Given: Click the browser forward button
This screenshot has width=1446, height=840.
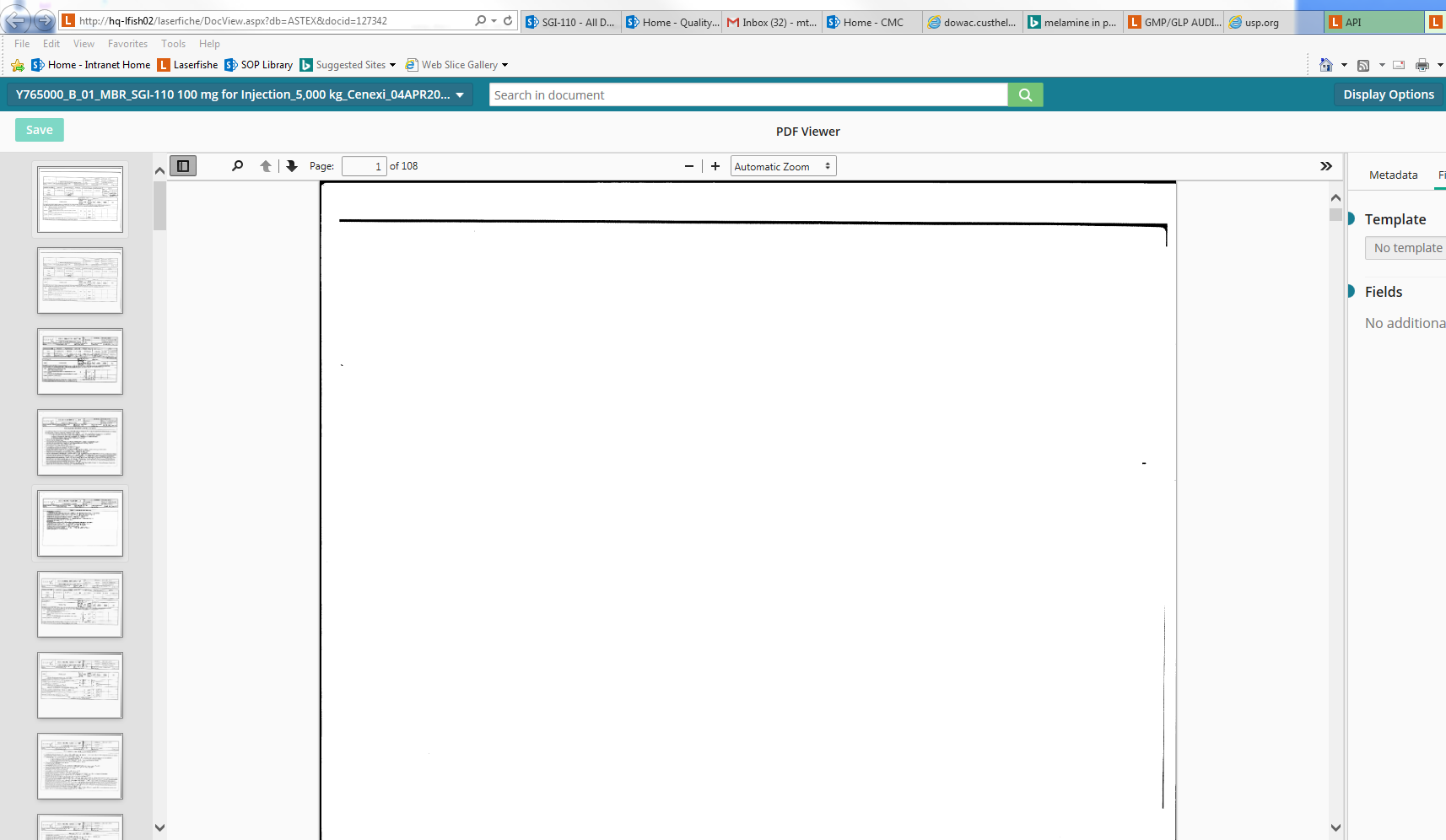Looking at the screenshot, I should (45, 20).
